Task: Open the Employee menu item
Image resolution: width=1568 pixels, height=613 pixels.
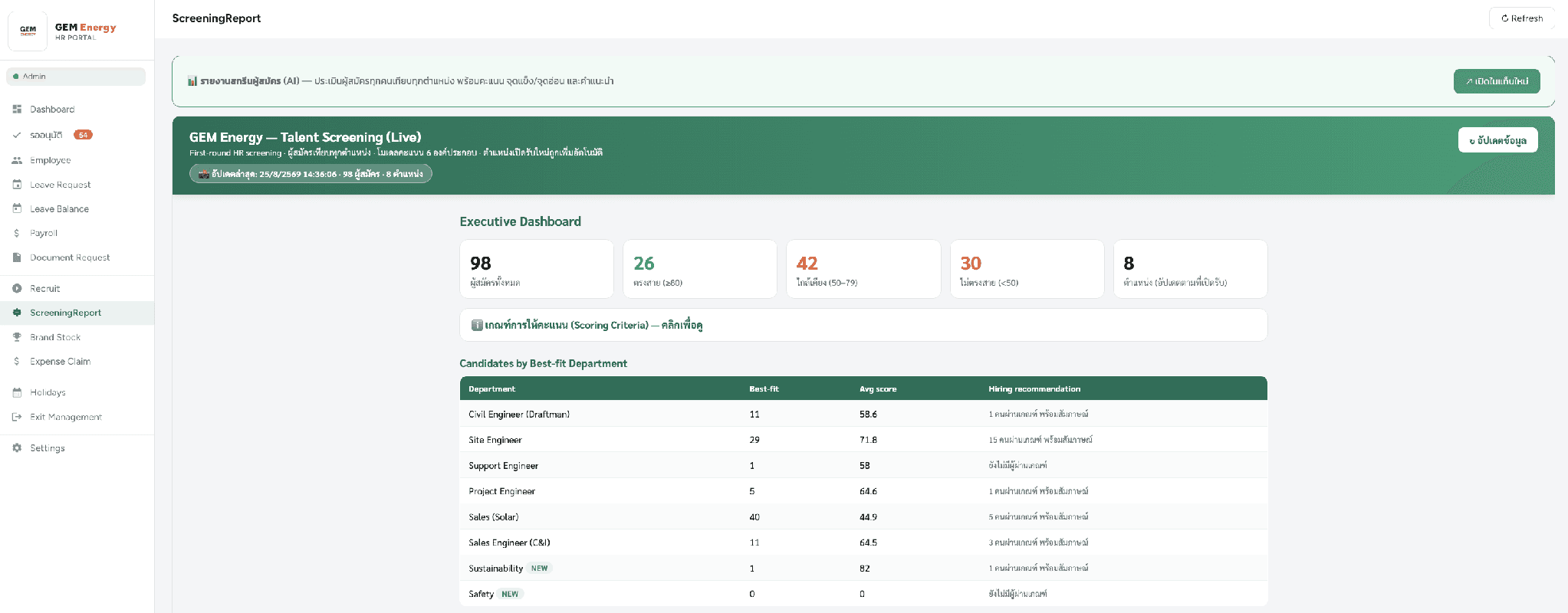Action: pos(77,160)
